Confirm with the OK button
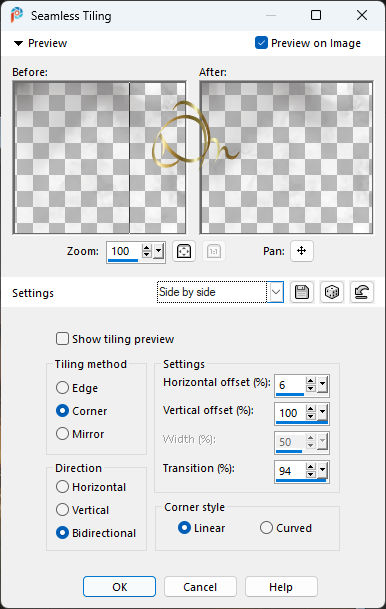Viewport: 386px width, 609px height. click(x=120, y=586)
